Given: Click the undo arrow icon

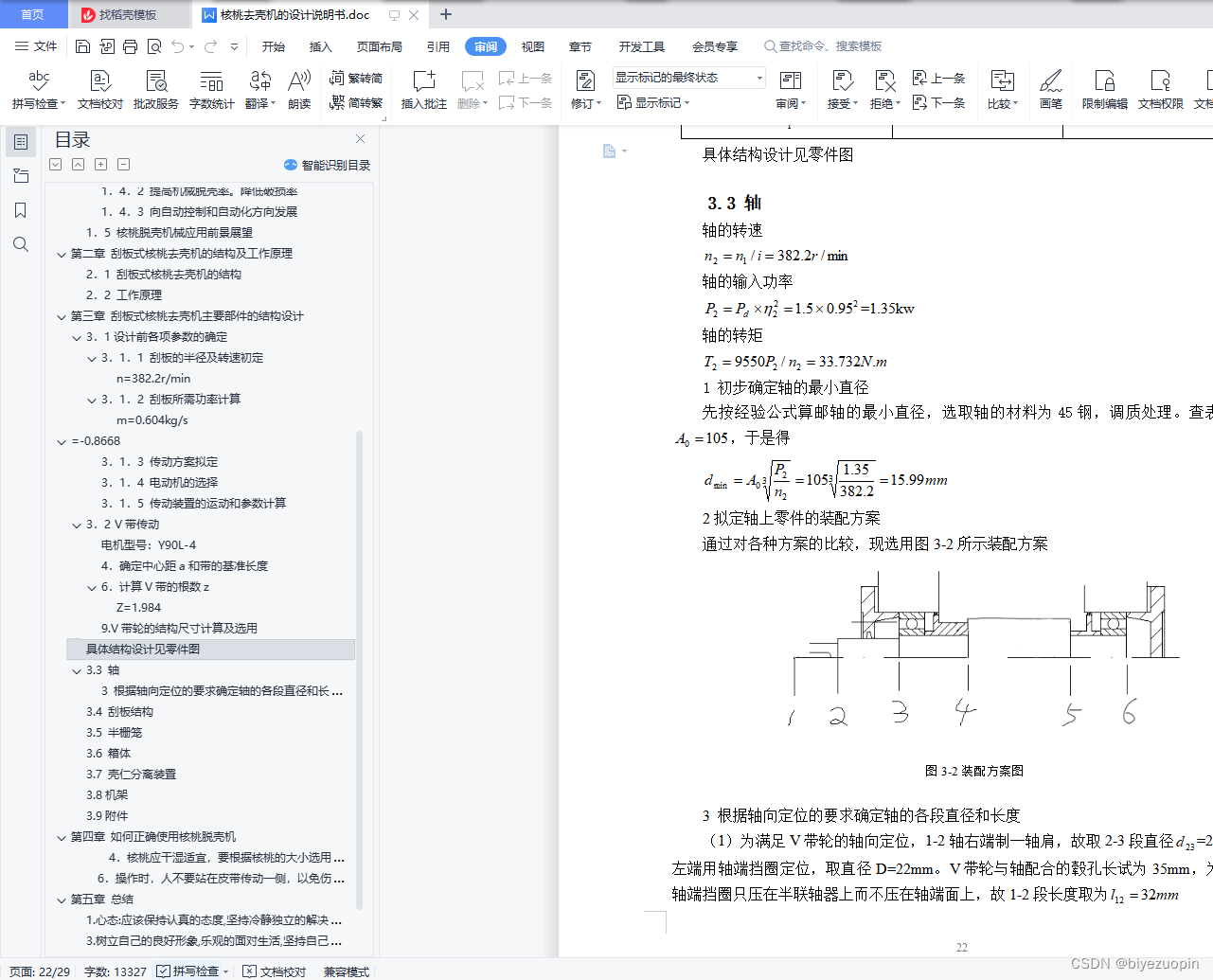Looking at the screenshot, I should pos(178,46).
